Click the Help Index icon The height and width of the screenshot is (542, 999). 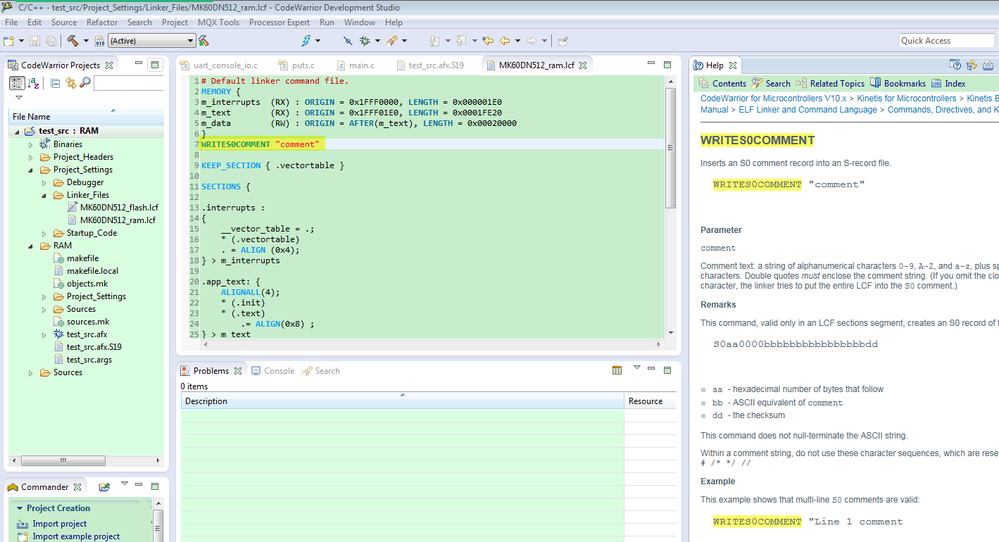point(937,83)
